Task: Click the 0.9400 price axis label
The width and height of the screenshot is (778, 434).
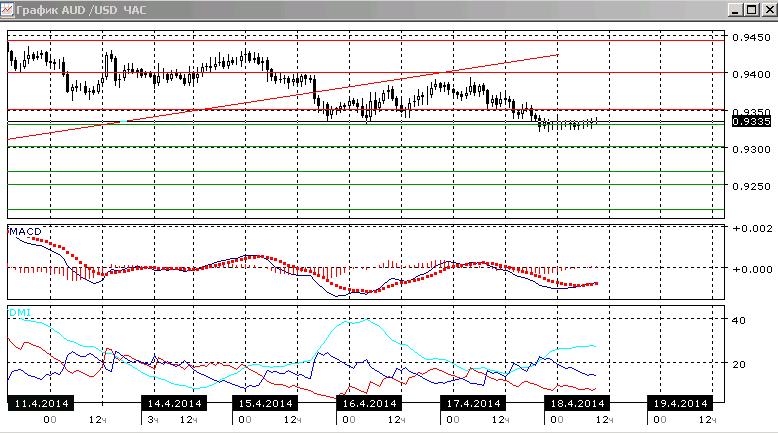Action: (x=751, y=74)
